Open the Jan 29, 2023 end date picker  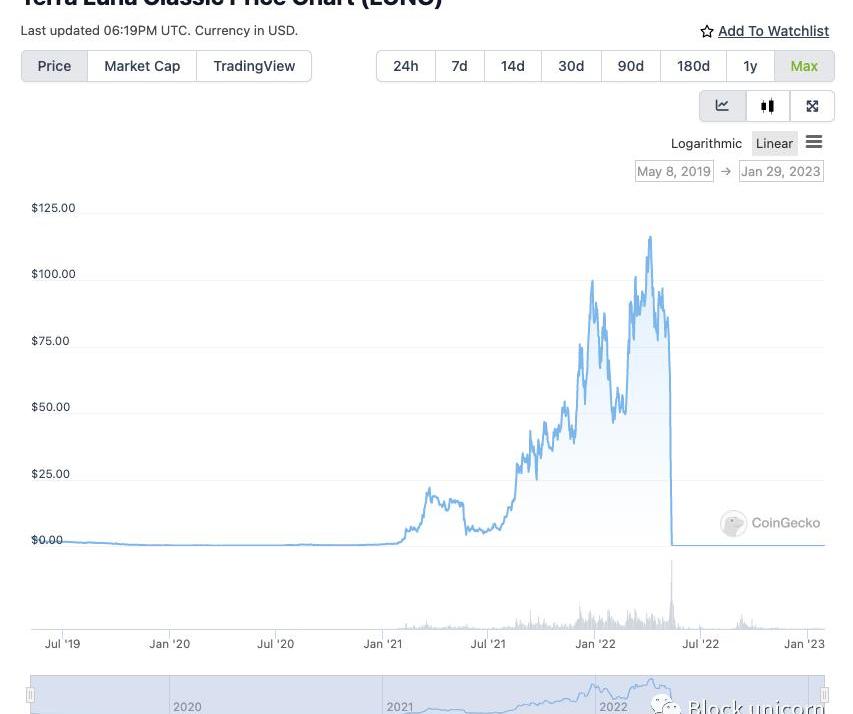(x=780, y=172)
